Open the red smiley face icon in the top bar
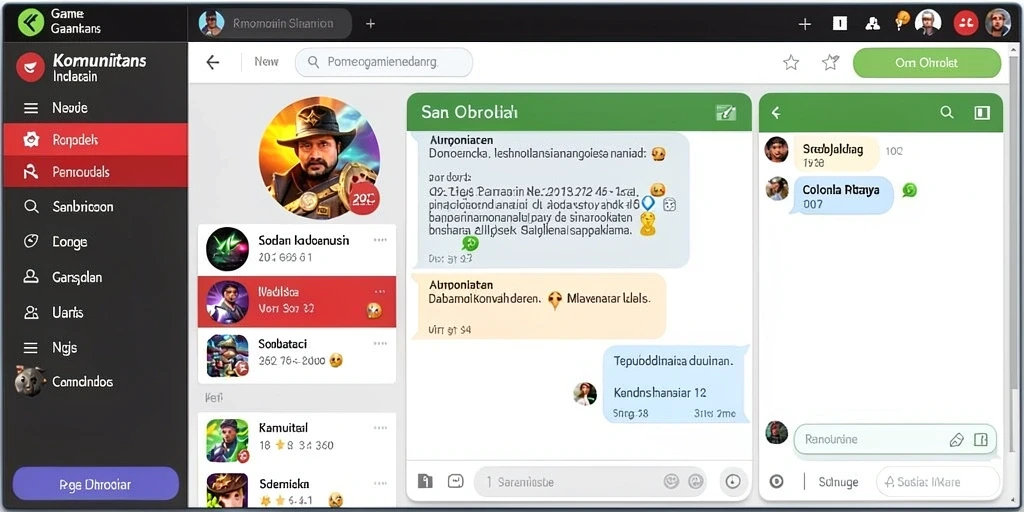1024x512 pixels. click(x=966, y=23)
